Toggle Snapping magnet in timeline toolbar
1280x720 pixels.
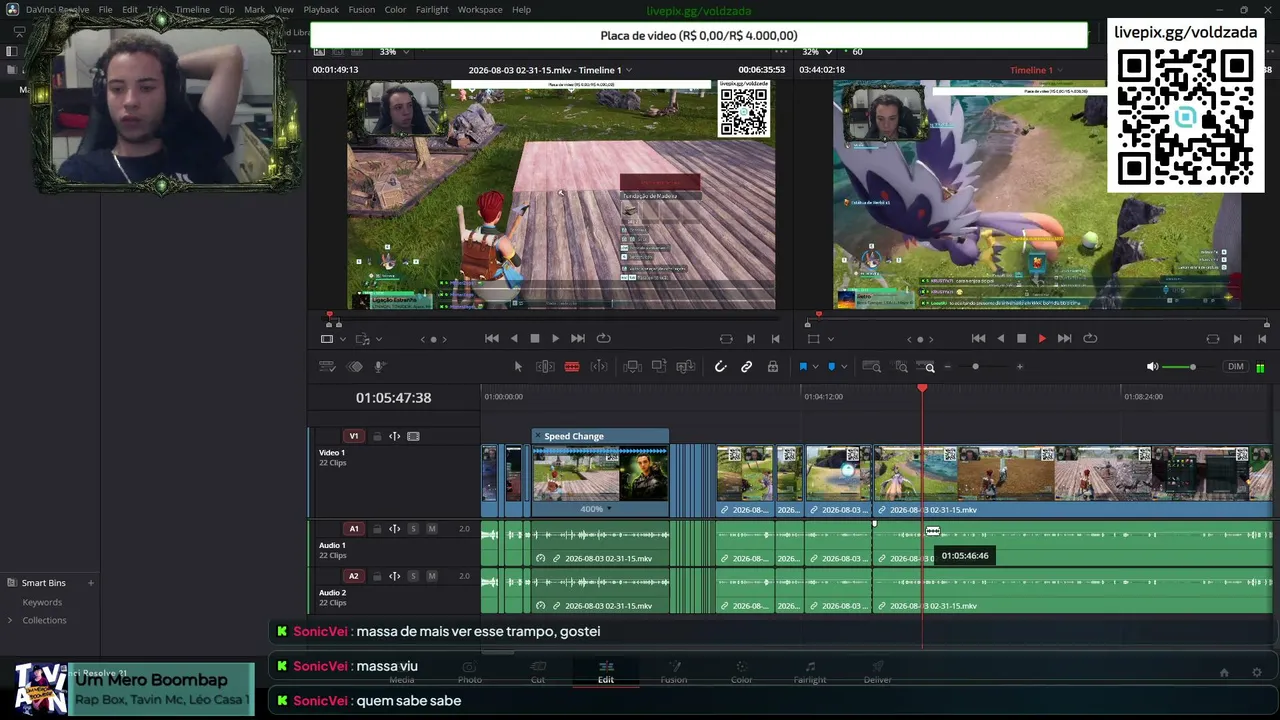720,367
